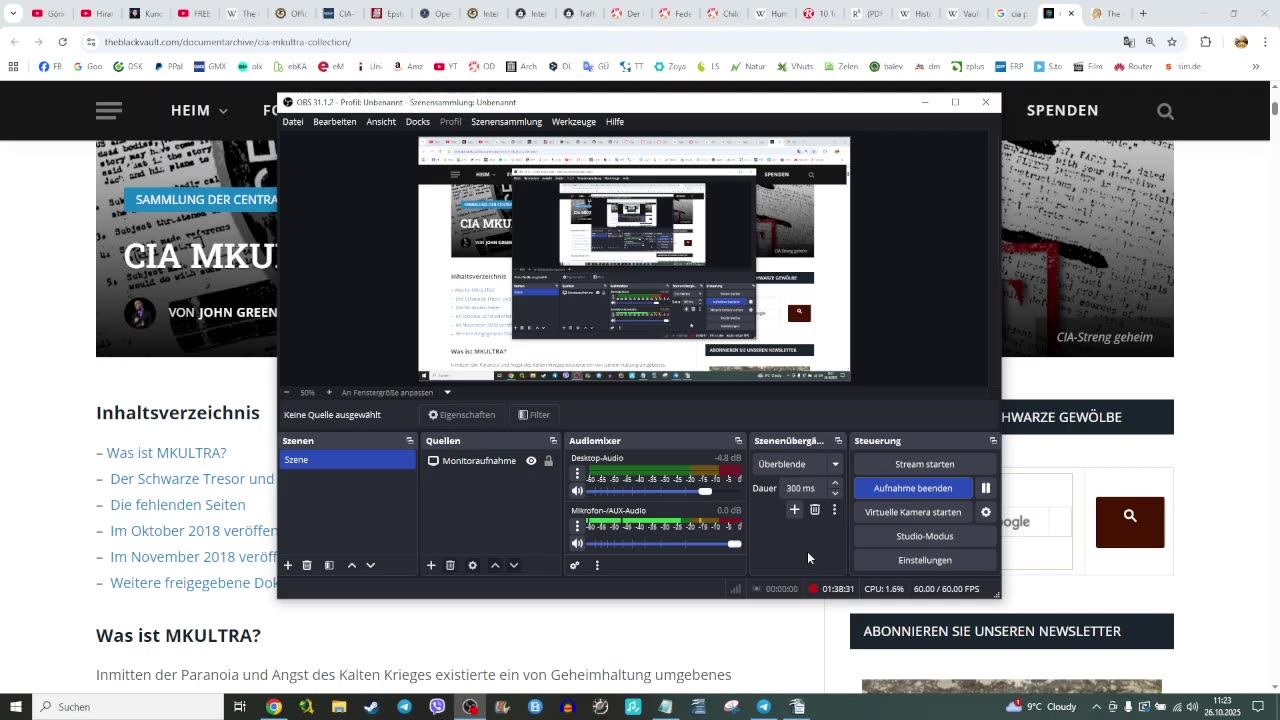This screenshot has width=1280, height=720.
Task: Remove the selected scene using the trash icon
Action: 307,565
